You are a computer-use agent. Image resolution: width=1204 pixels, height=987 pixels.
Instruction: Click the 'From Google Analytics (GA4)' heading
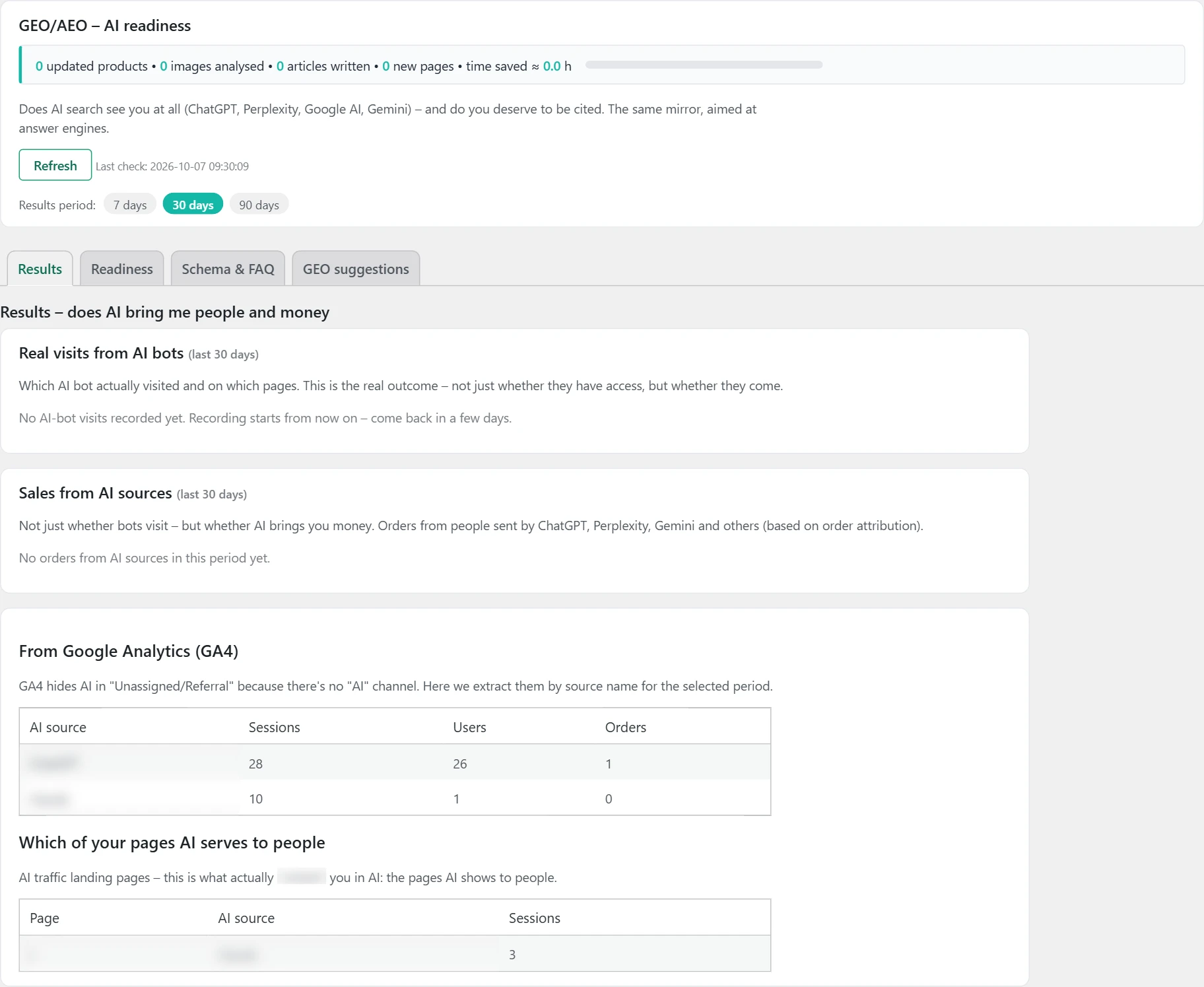[x=129, y=651]
